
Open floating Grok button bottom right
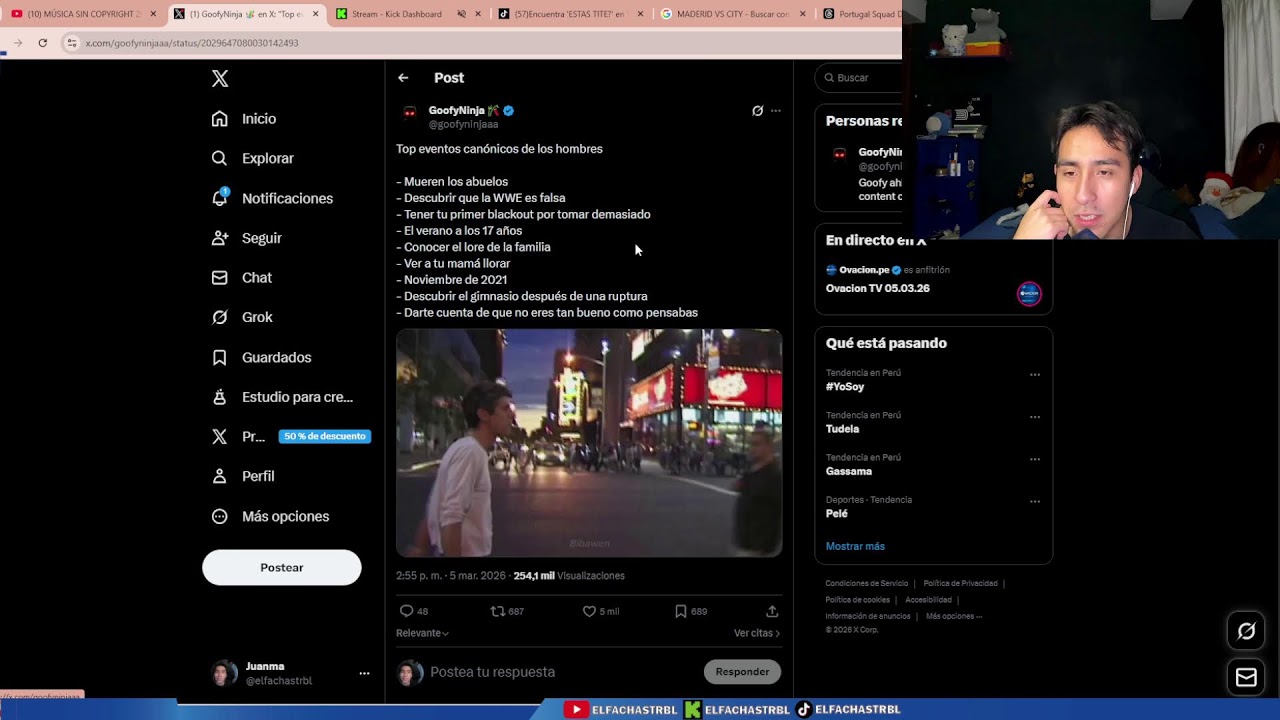1246,631
